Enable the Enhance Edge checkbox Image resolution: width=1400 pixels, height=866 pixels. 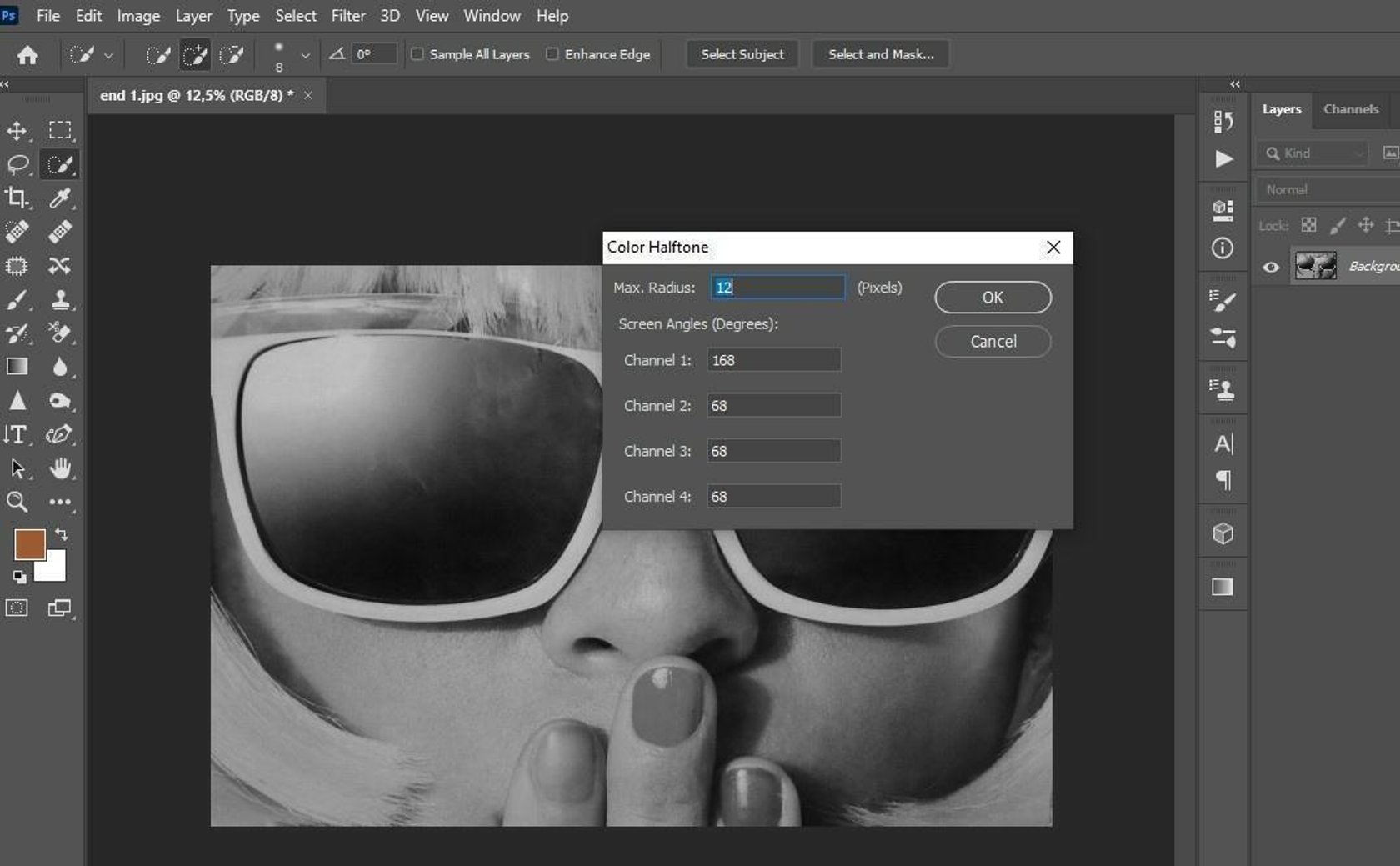pyautogui.click(x=552, y=53)
